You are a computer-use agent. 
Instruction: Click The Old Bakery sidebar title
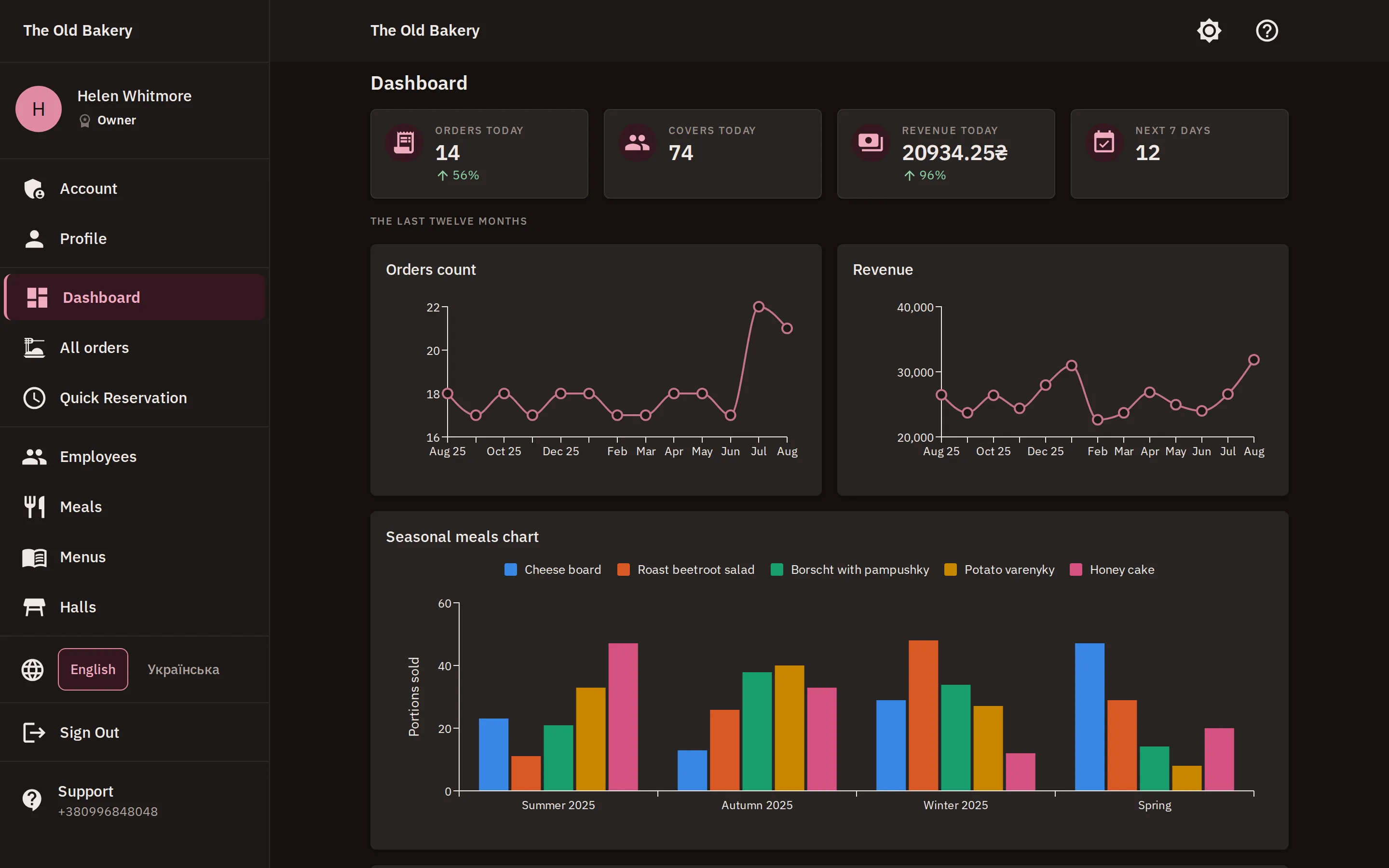pyautogui.click(x=78, y=30)
